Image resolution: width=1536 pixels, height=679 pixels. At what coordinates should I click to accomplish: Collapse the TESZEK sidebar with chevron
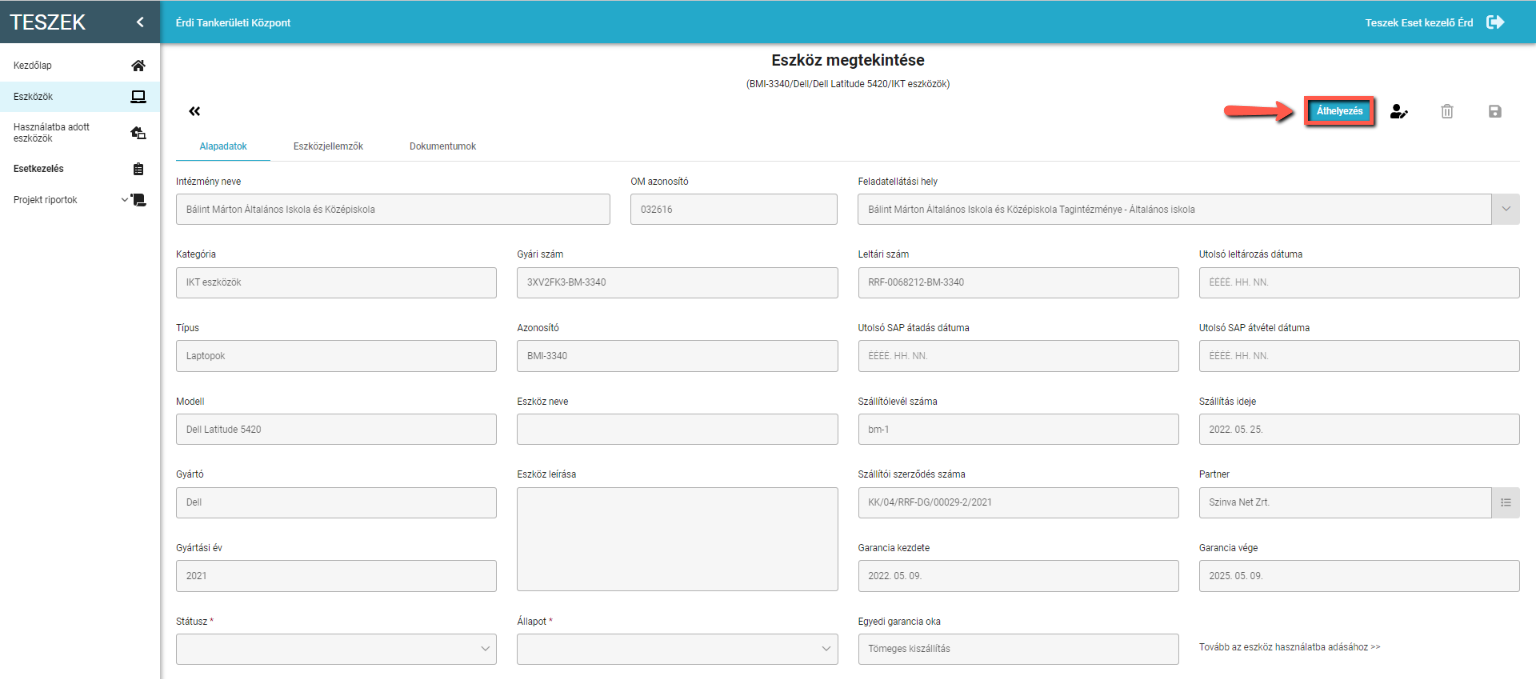[140, 22]
